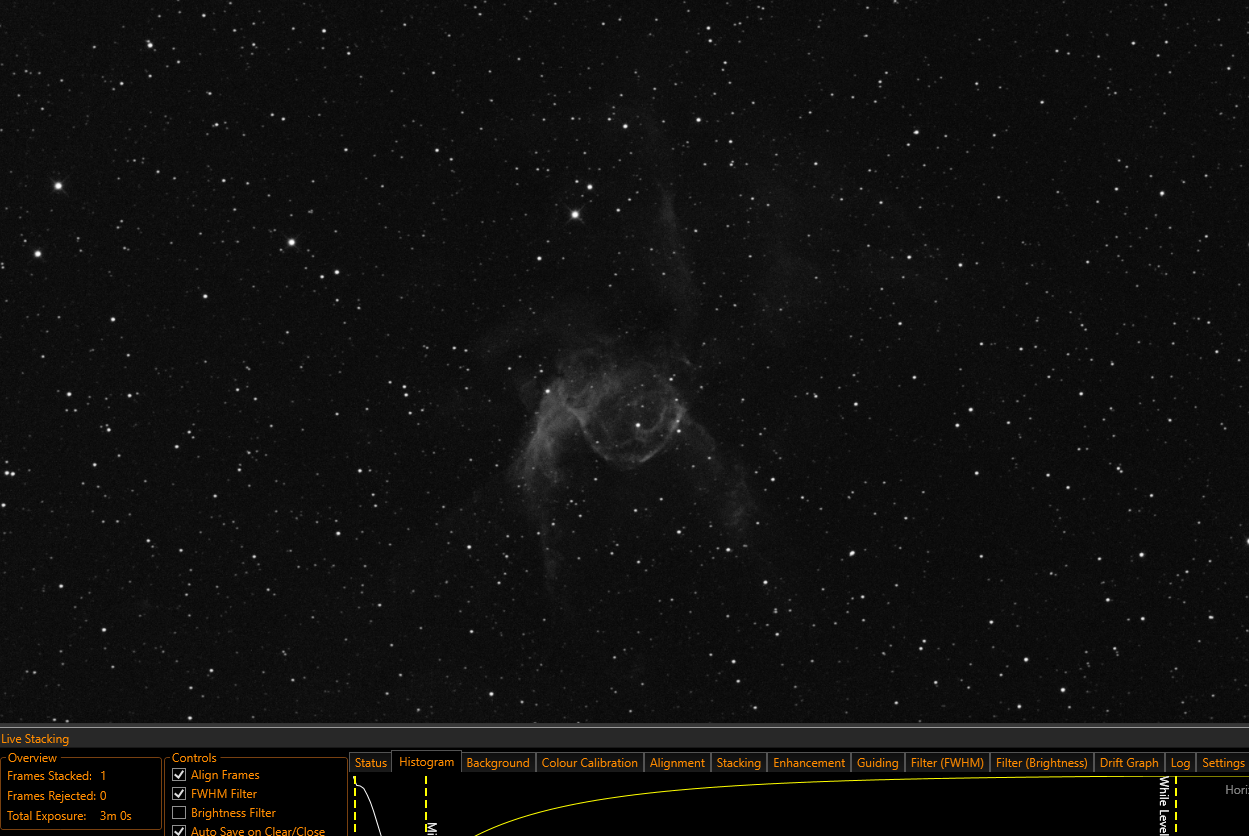Toggle Auto Save on Clear/Close
The width and height of the screenshot is (1249, 836).
tap(180, 831)
